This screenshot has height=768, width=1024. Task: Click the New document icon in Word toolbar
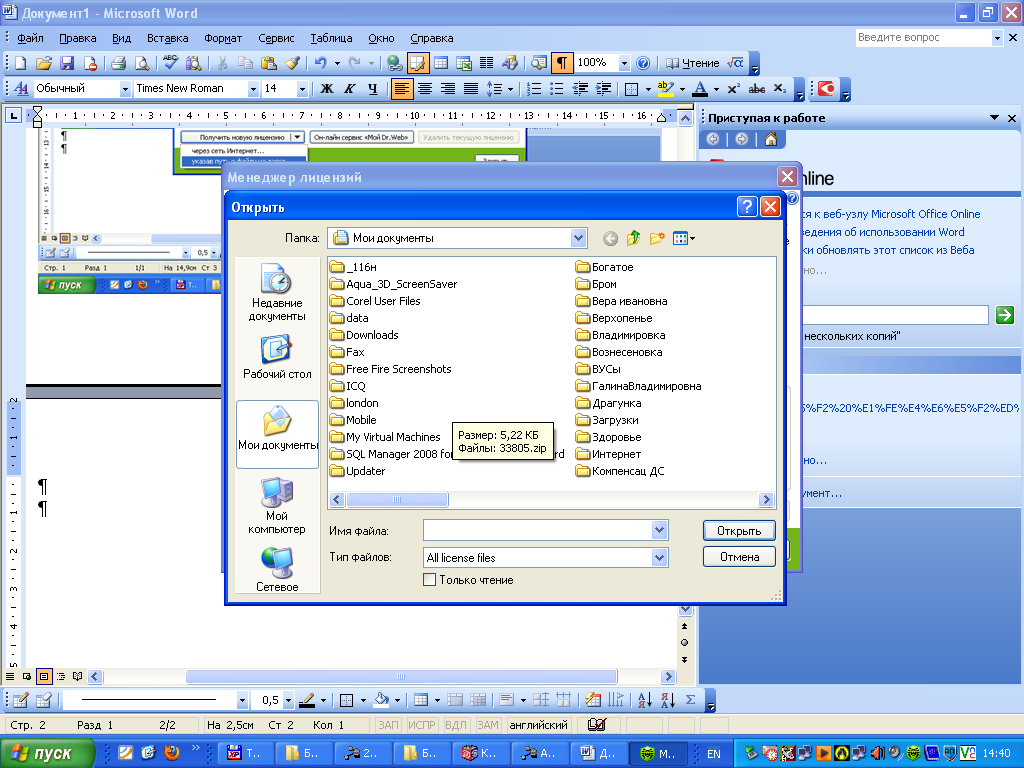click(20, 63)
